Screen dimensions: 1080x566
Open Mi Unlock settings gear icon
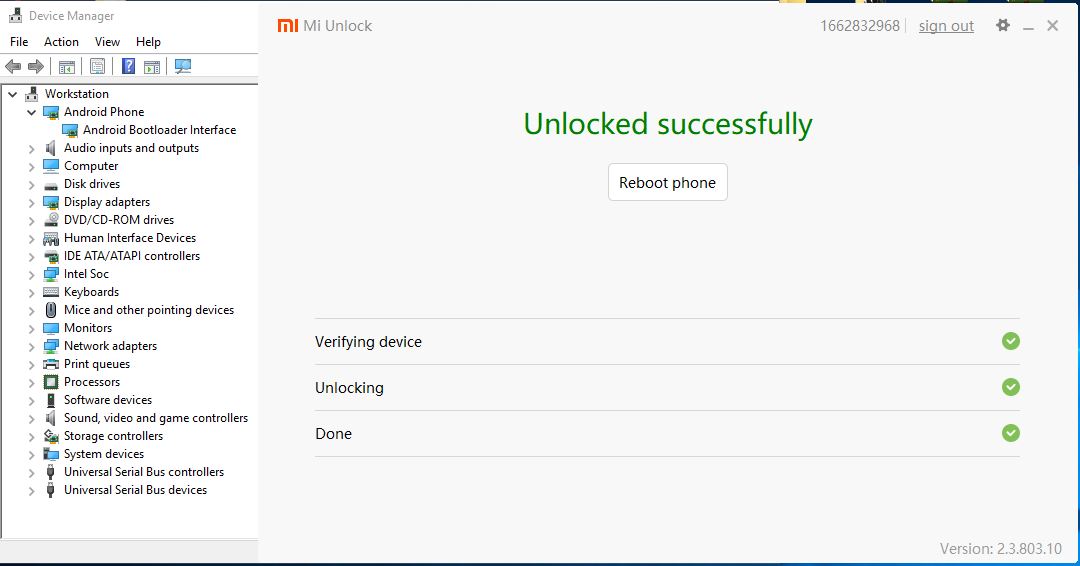1003,26
